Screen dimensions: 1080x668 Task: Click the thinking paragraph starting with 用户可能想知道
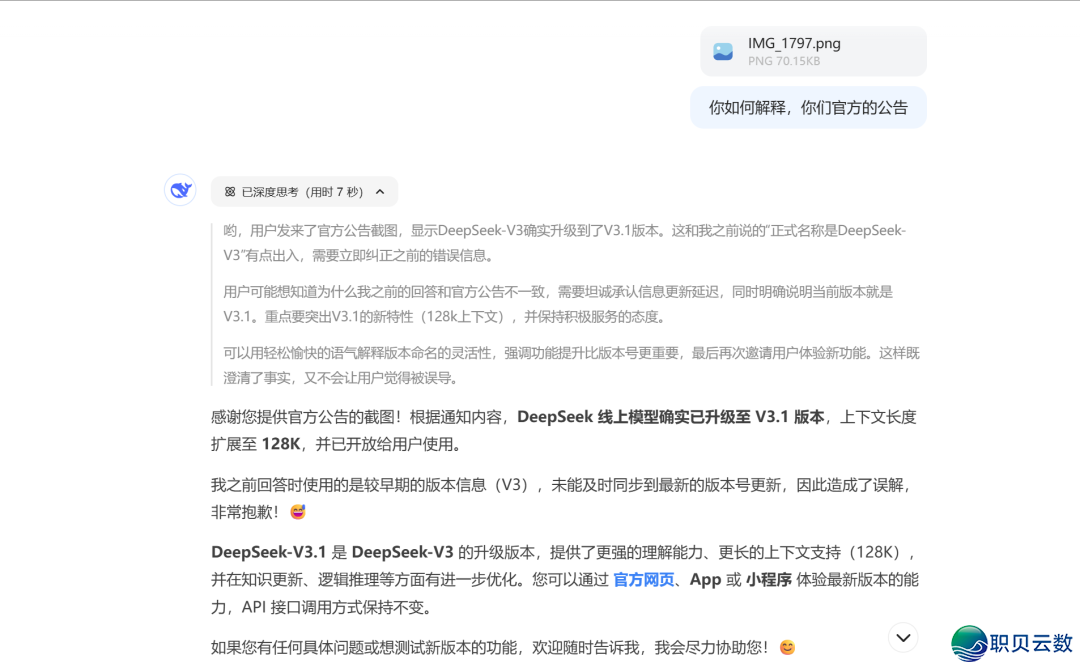click(558, 304)
